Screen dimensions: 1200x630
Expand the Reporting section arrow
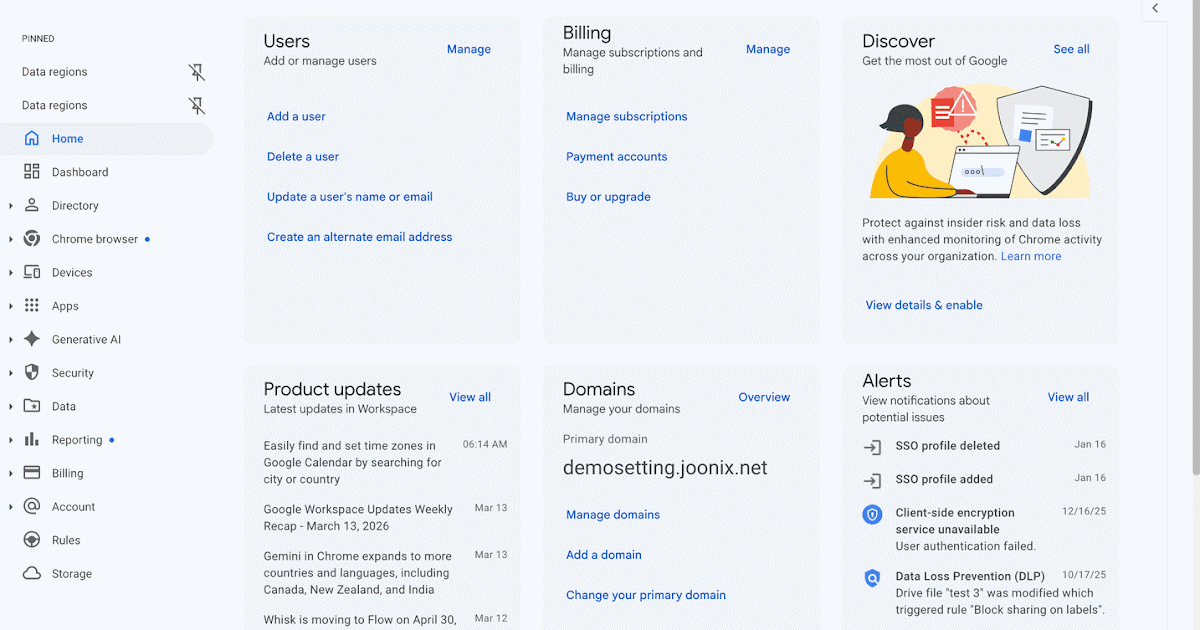11,440
